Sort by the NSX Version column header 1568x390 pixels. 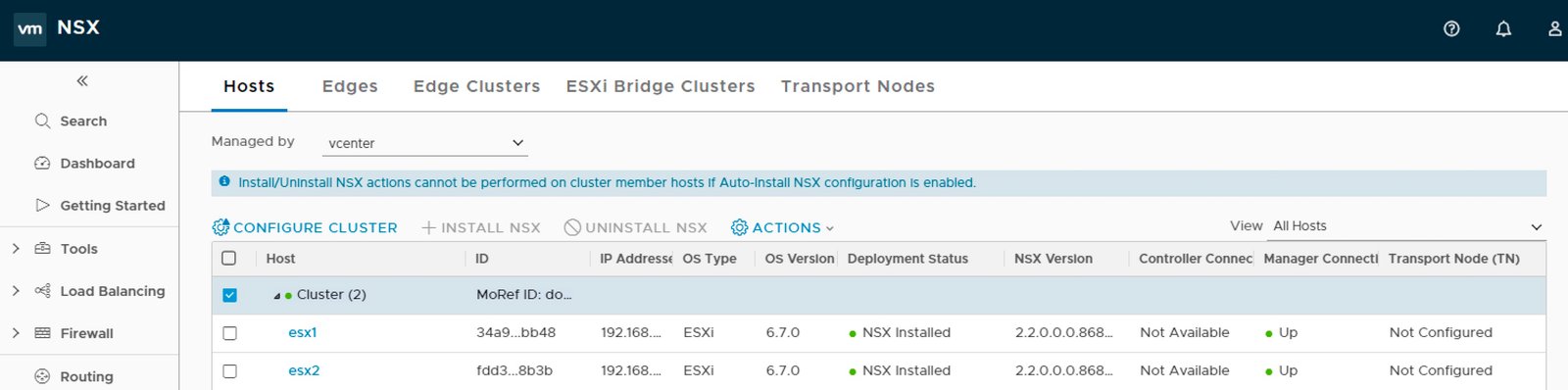(1053, 259)
